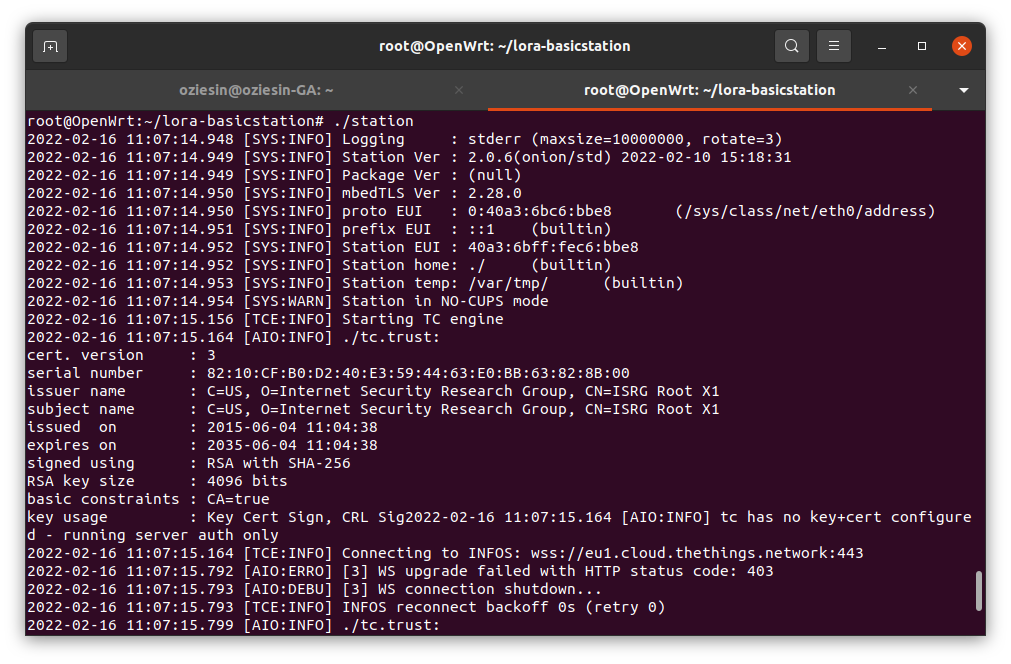
Task: Close the terminal window
Action: click(x=961, y=46)
